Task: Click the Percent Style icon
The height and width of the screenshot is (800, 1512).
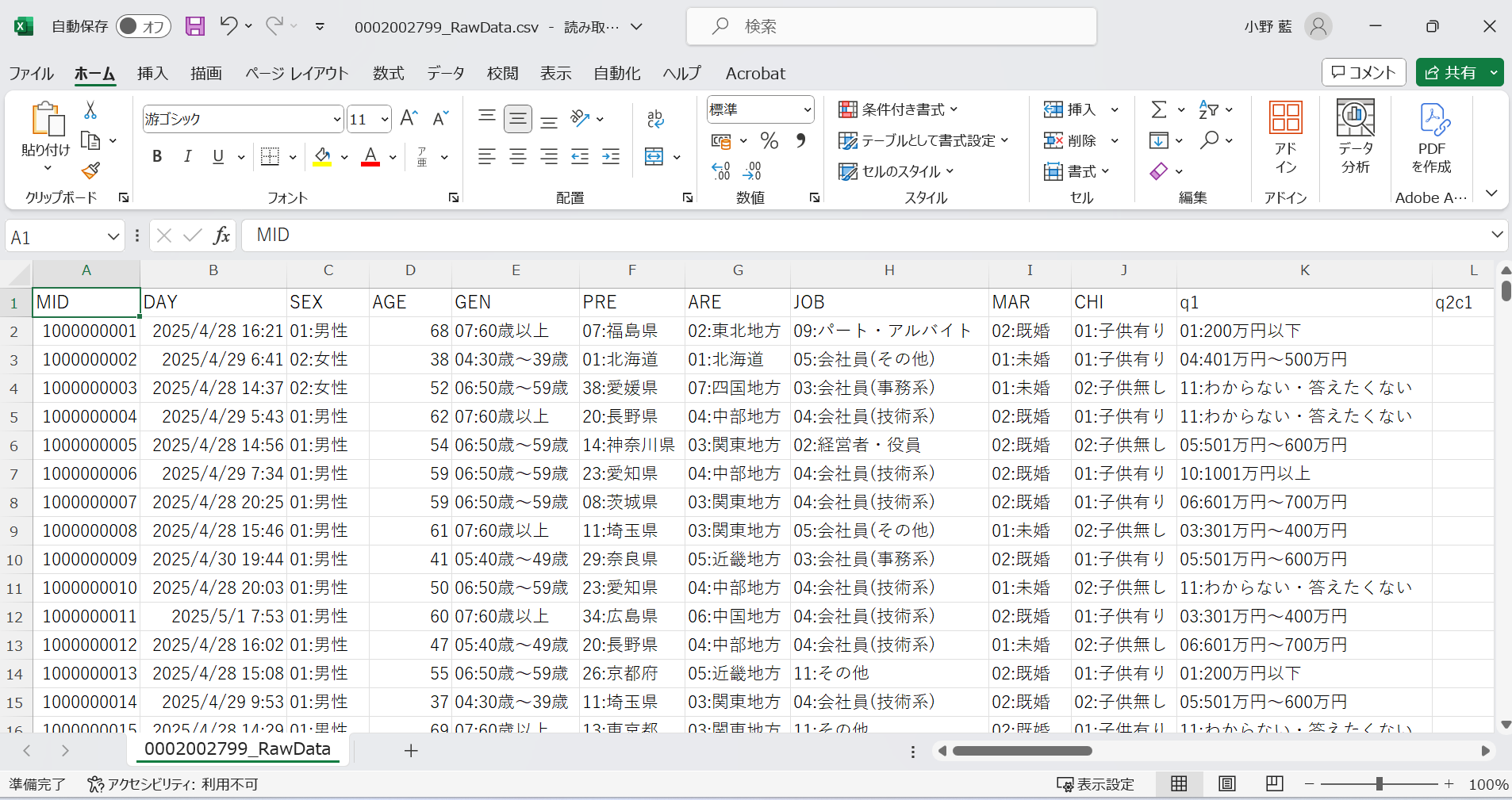Action: (769, 141)
